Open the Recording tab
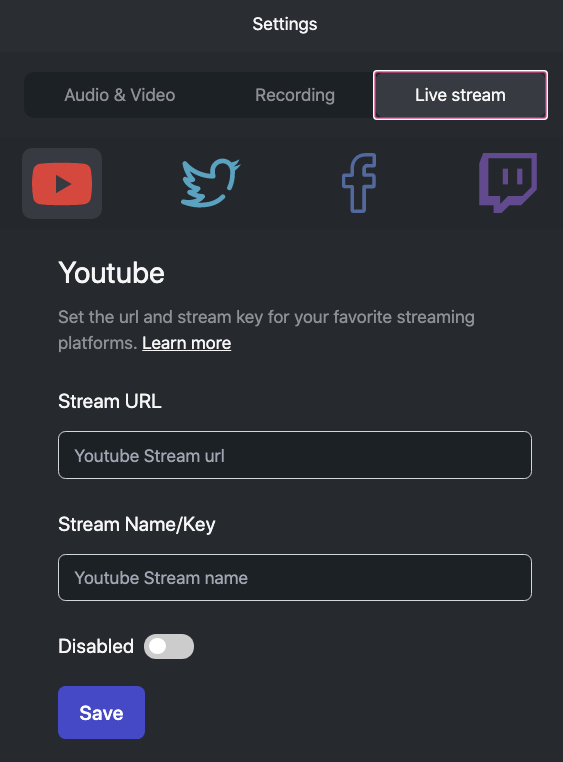Screen dimensions: 563x762 (295, 95)
